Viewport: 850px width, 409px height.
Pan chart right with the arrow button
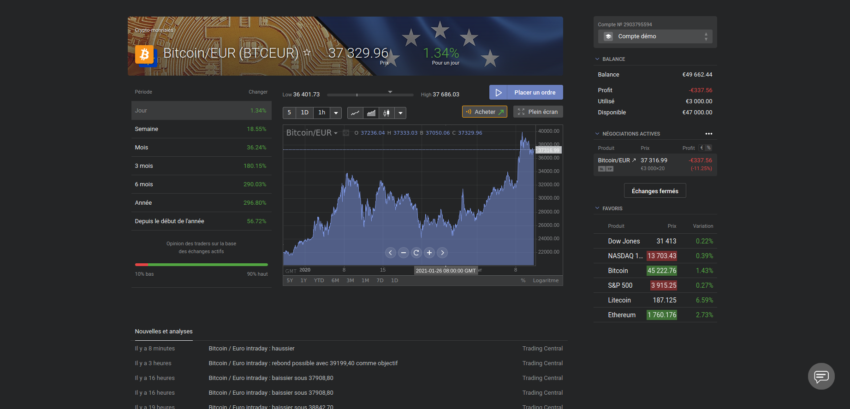click(x=442, y=253)
